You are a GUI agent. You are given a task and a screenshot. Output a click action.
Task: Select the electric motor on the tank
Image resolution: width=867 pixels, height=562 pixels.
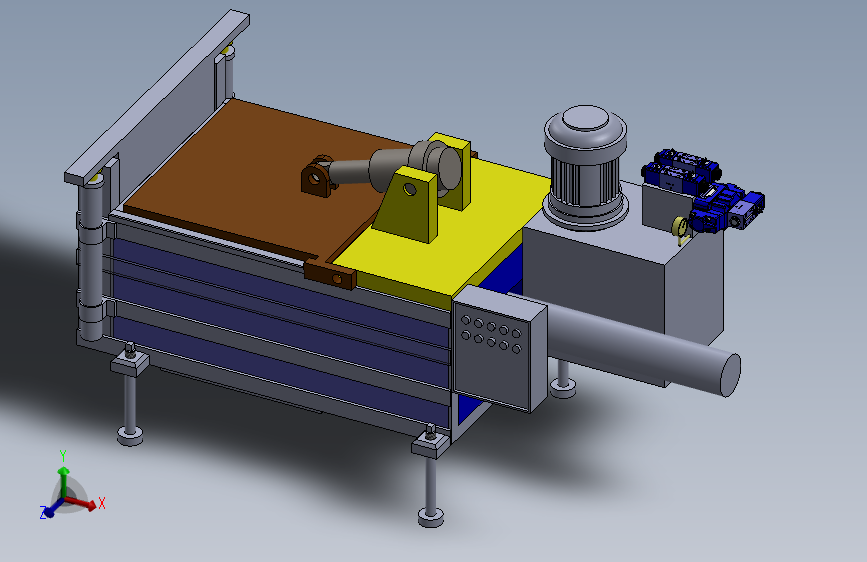point(585,167)
